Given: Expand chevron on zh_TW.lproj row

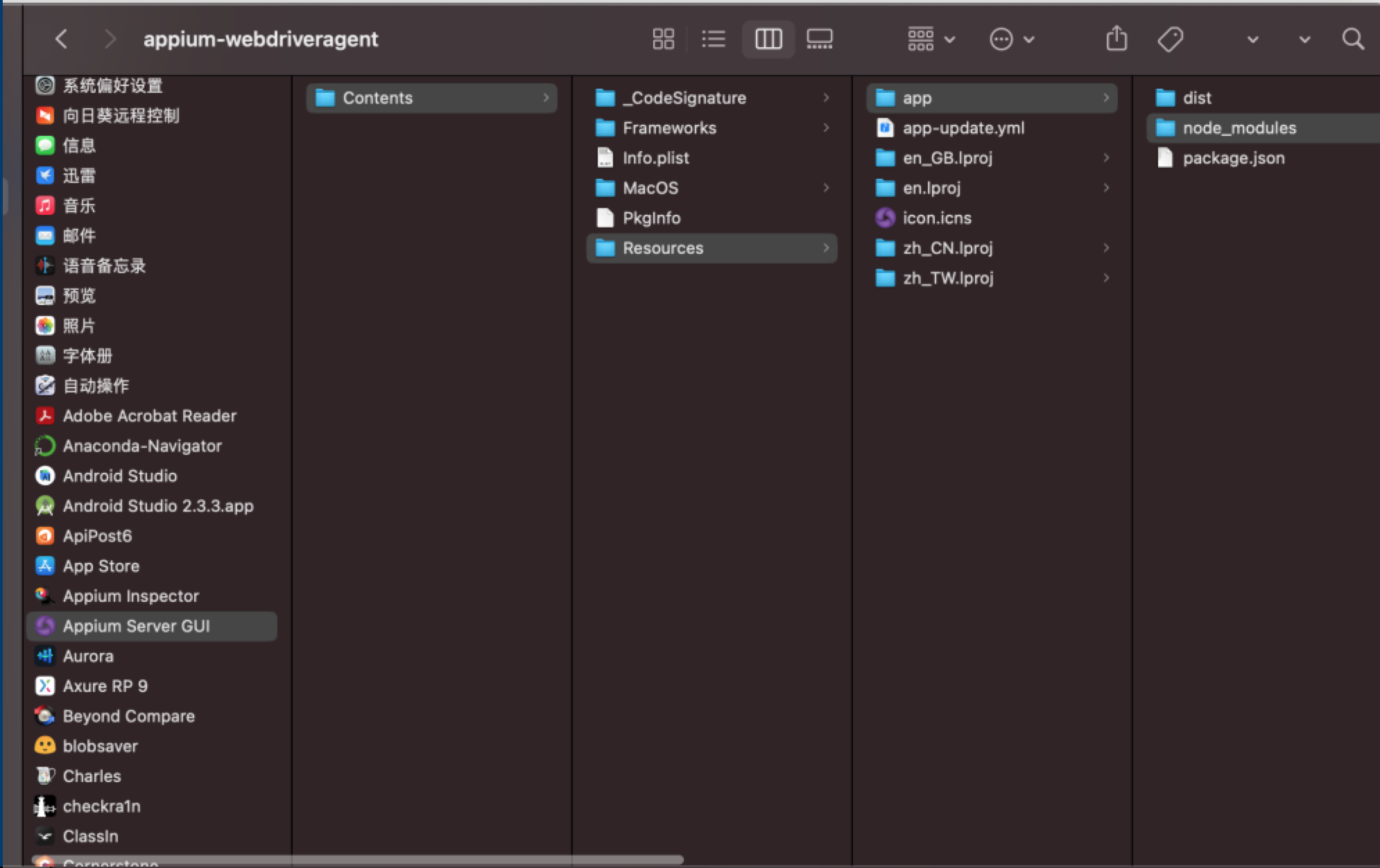Looking at the screenshot, I should click(x=1106, y=278).
